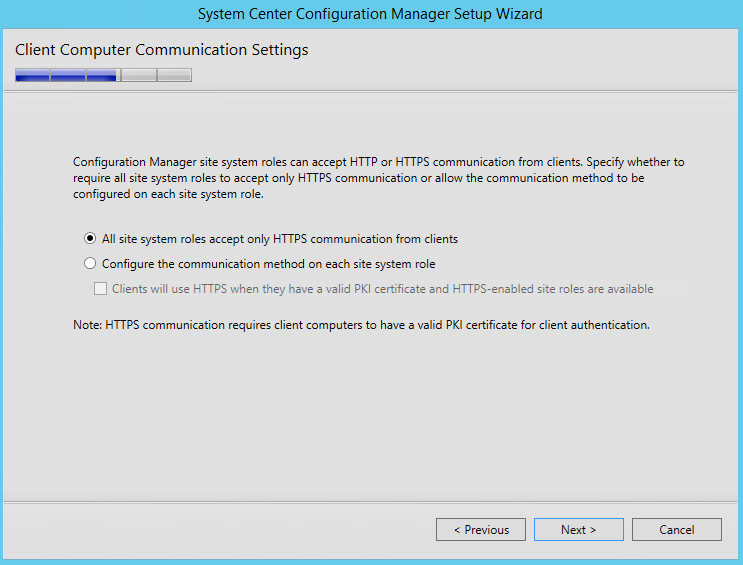
Task: Choose configure communication method per role radio
Action: pos(90,264)
